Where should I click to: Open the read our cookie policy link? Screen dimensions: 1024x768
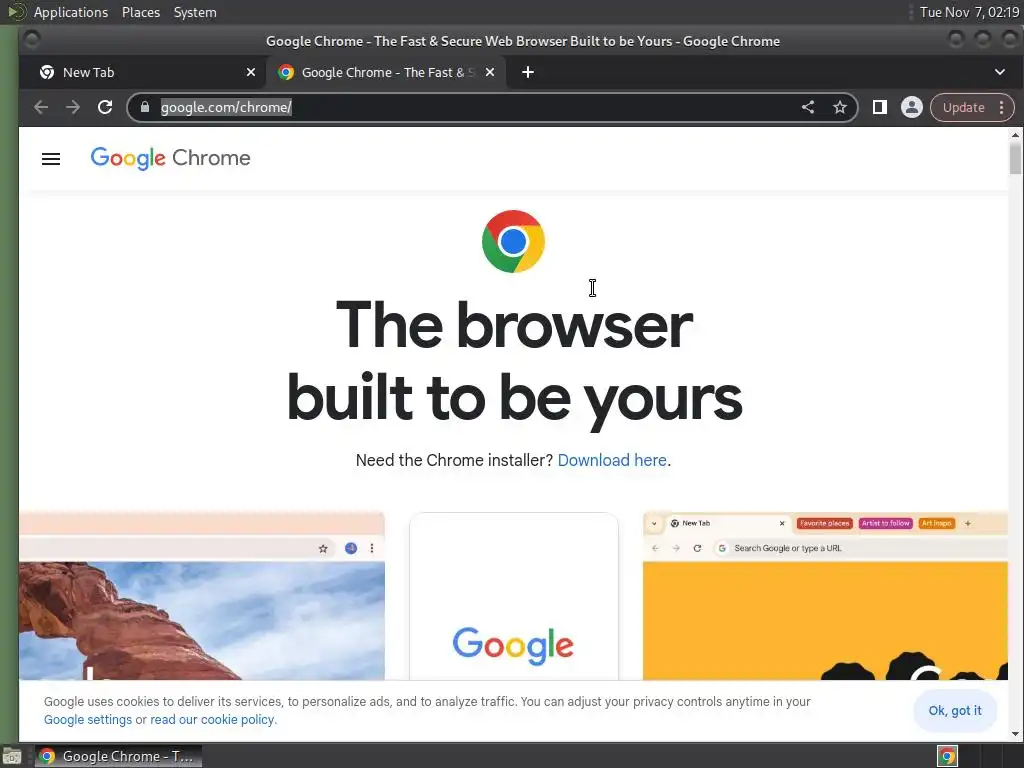pos(213,720)
